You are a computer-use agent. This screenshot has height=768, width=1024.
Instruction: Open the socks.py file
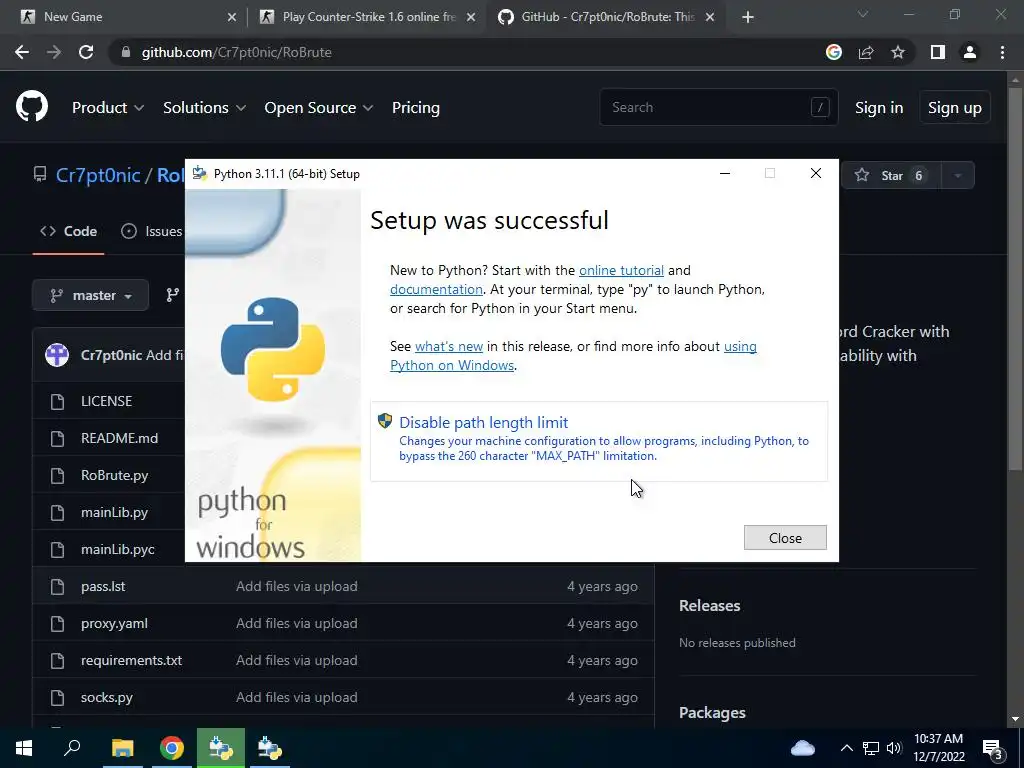(106, 697)
